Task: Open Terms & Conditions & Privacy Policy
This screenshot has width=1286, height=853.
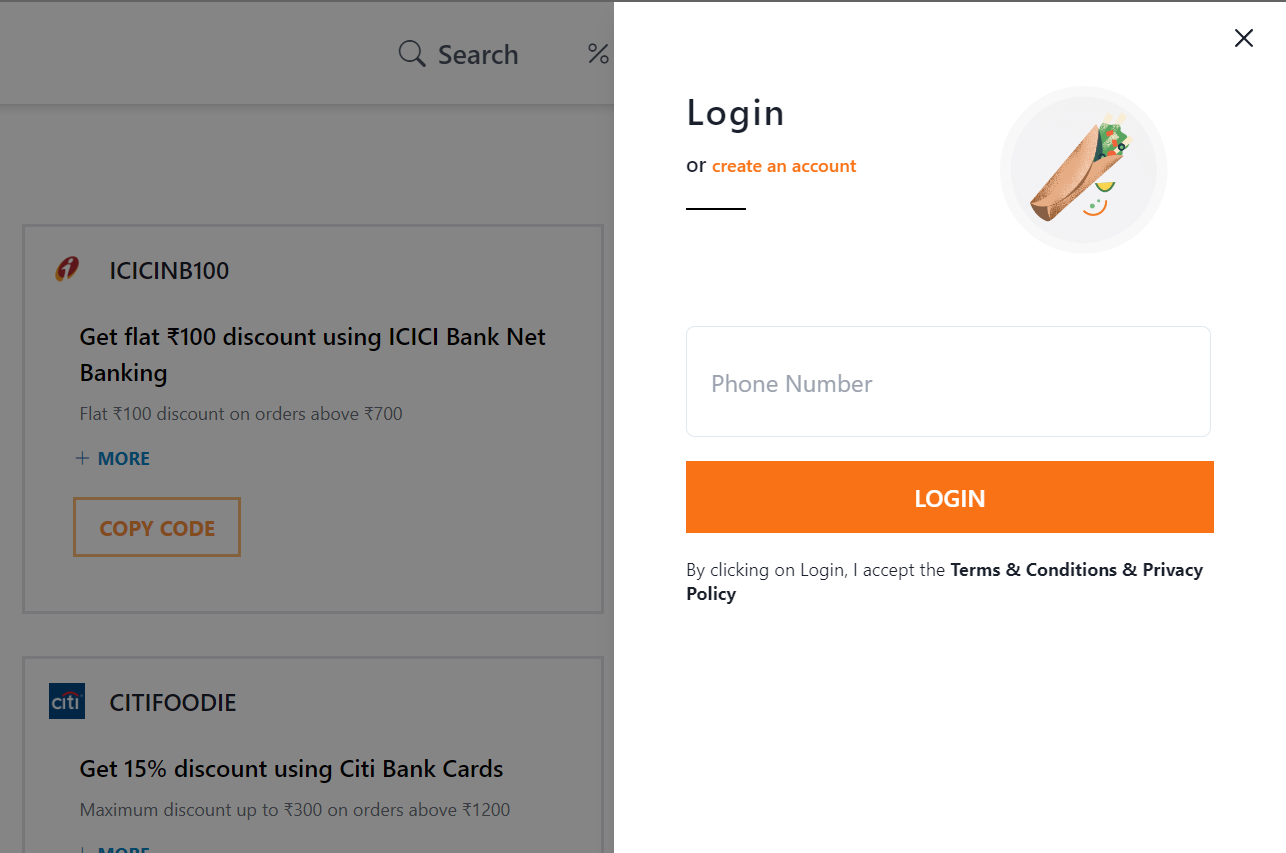Action: pyautogui.click(x=944, y=581)
